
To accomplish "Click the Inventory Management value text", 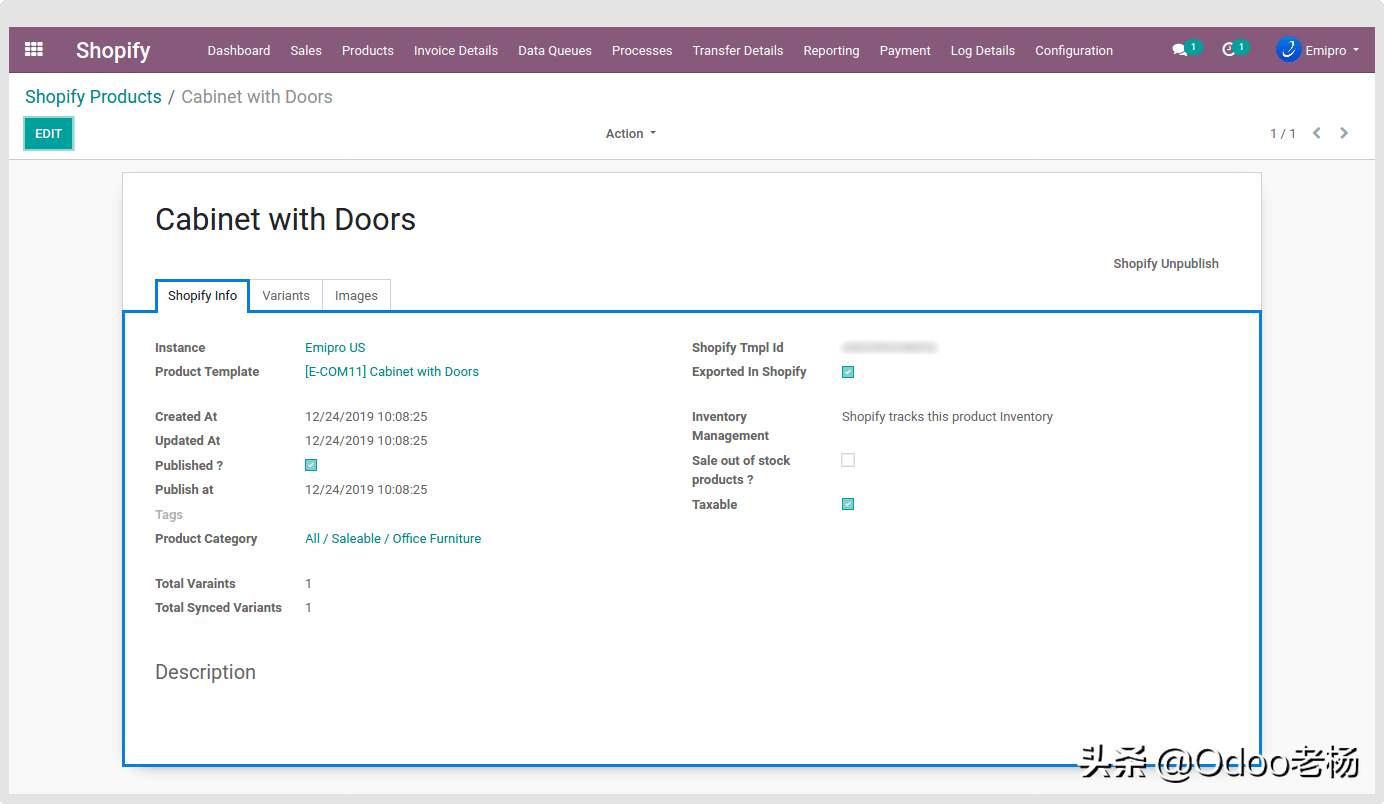I will [x=947, y=417].
